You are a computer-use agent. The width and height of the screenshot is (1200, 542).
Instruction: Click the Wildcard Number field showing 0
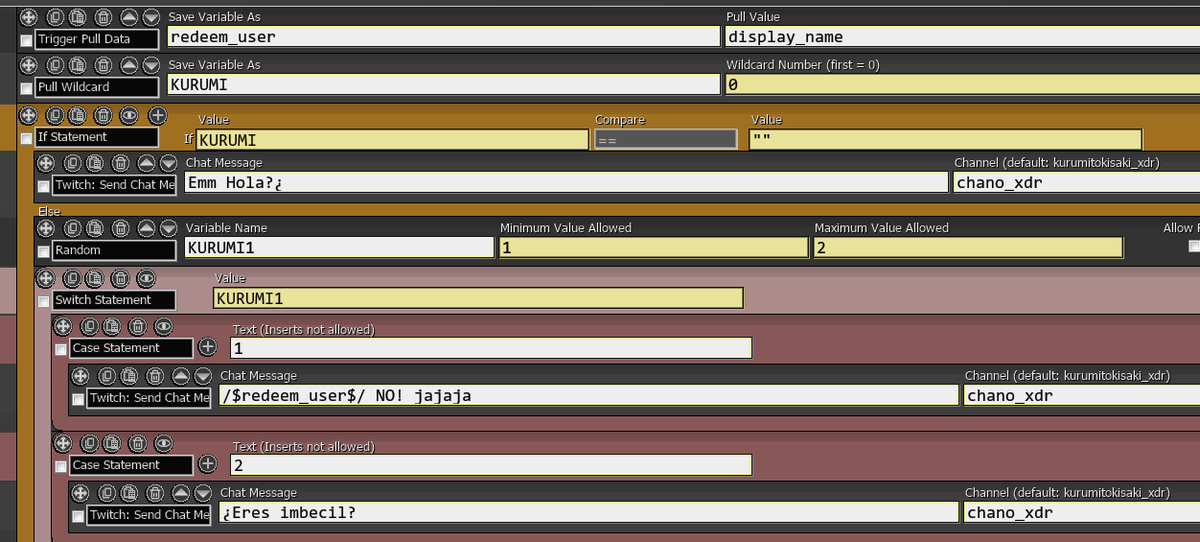click(962, 84)
